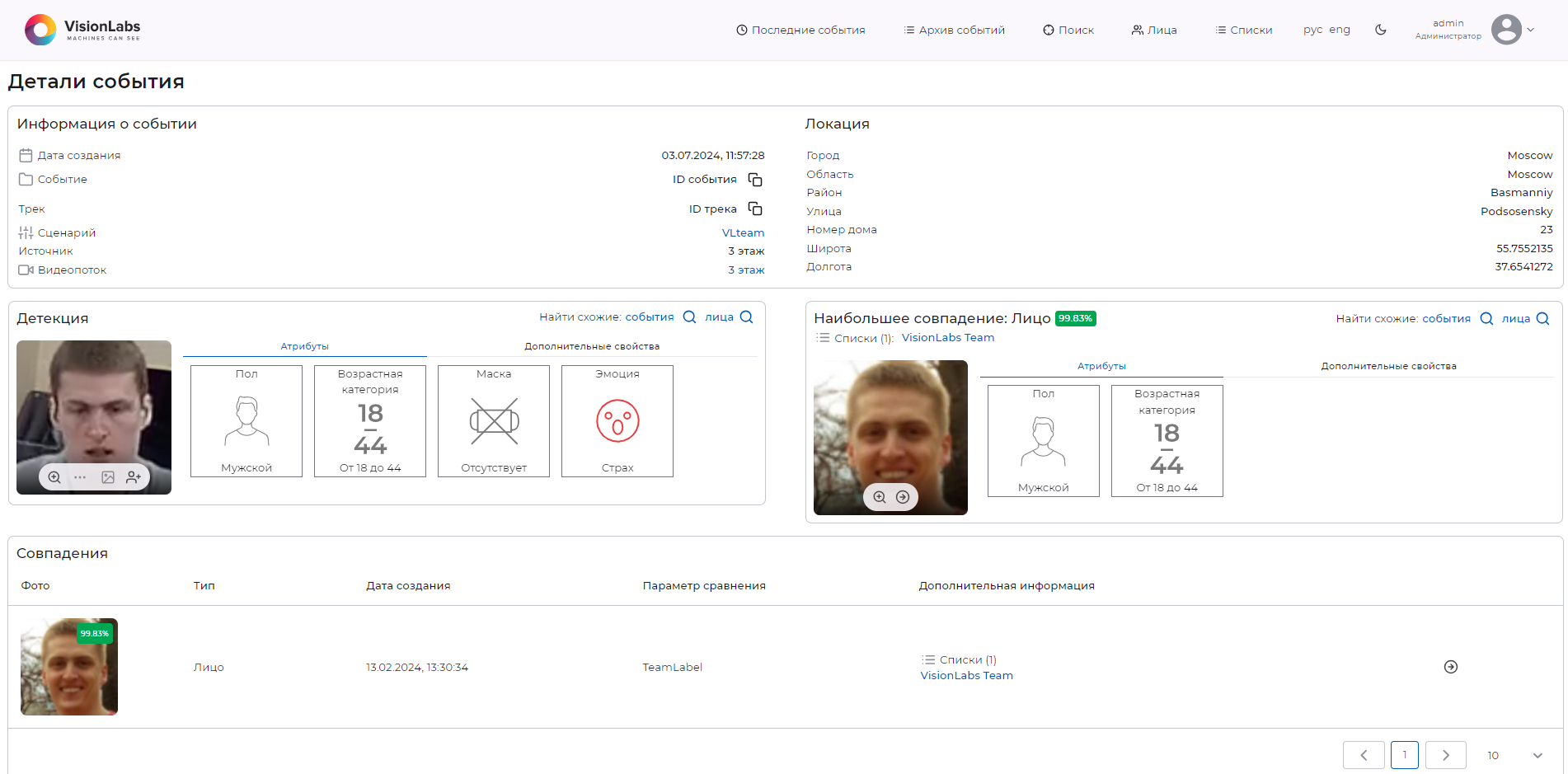This screenshot has height=774, width=1568.
Task: Click TeamLabel comparison parameter cell
Action: pyautogui.click(x=673, y=668)
